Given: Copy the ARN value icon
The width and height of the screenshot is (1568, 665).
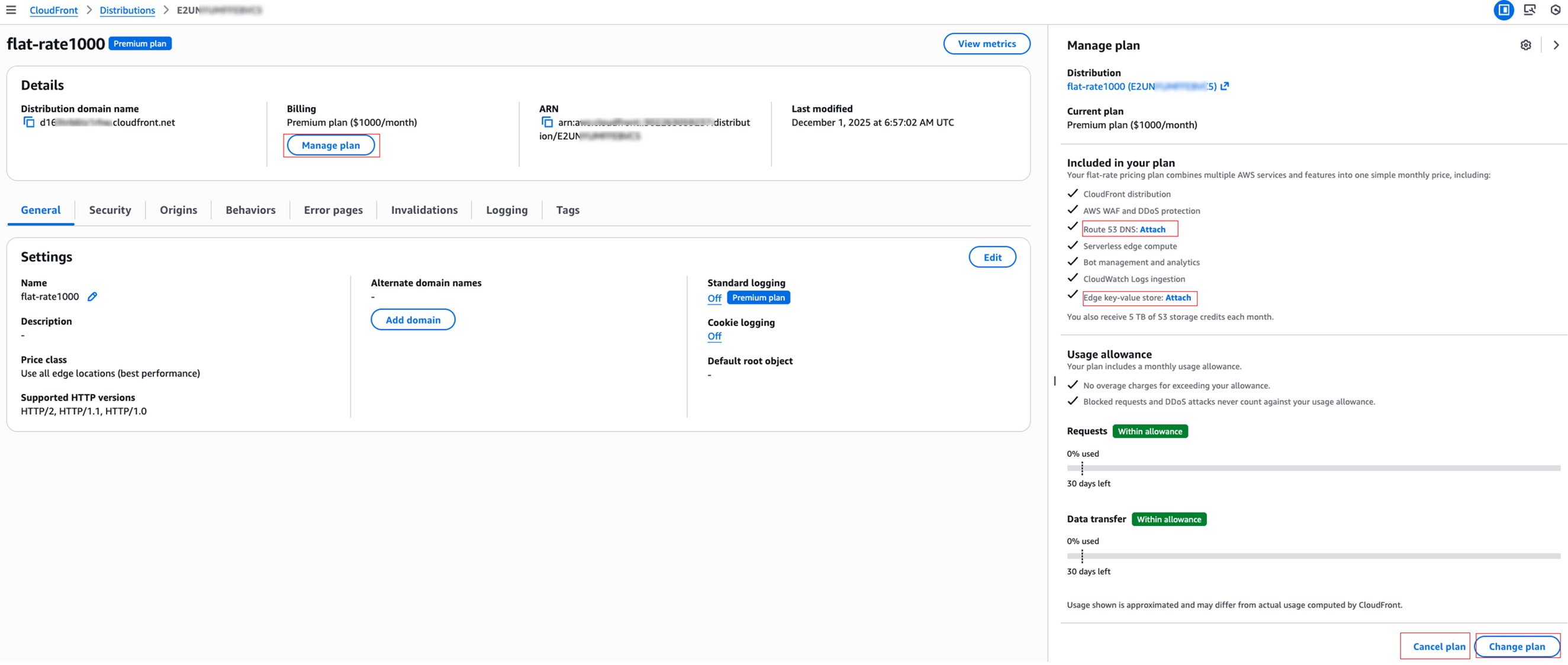Looking at the screenshot, I should click(546, 122).
